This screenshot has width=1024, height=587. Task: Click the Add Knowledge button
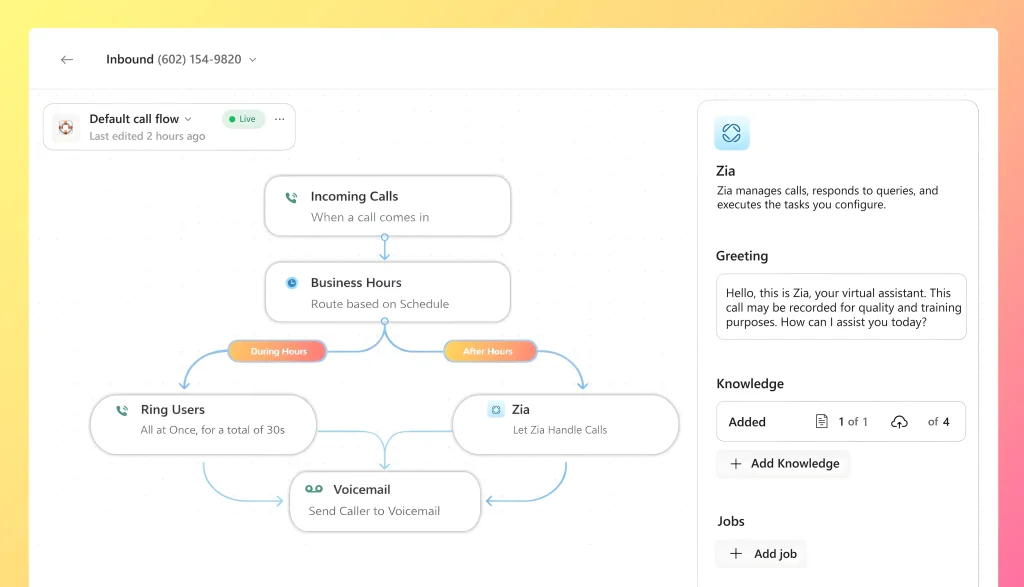pyautogui.click(x=783, y=464)
